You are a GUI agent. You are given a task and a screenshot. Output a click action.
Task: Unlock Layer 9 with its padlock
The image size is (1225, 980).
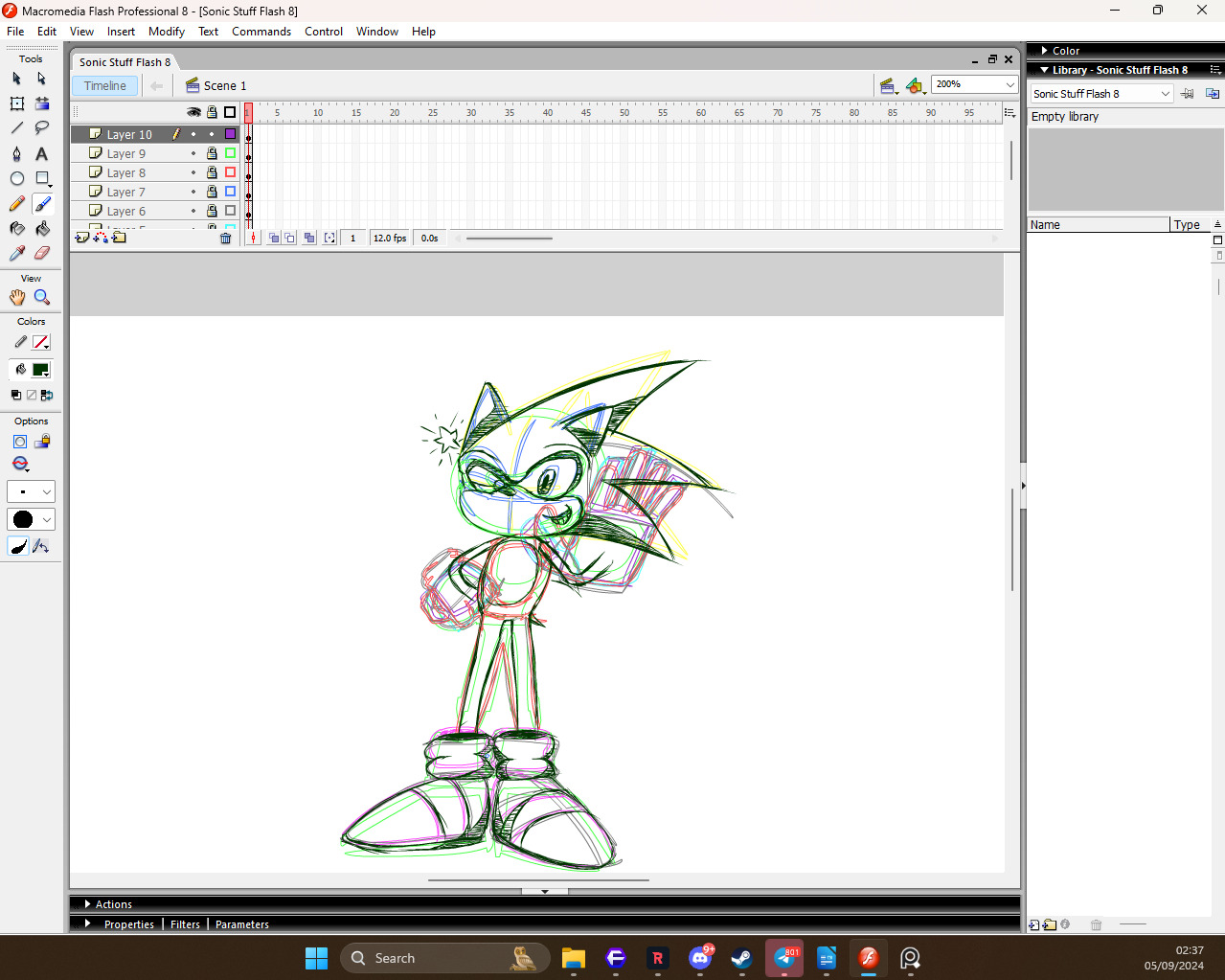212,153
